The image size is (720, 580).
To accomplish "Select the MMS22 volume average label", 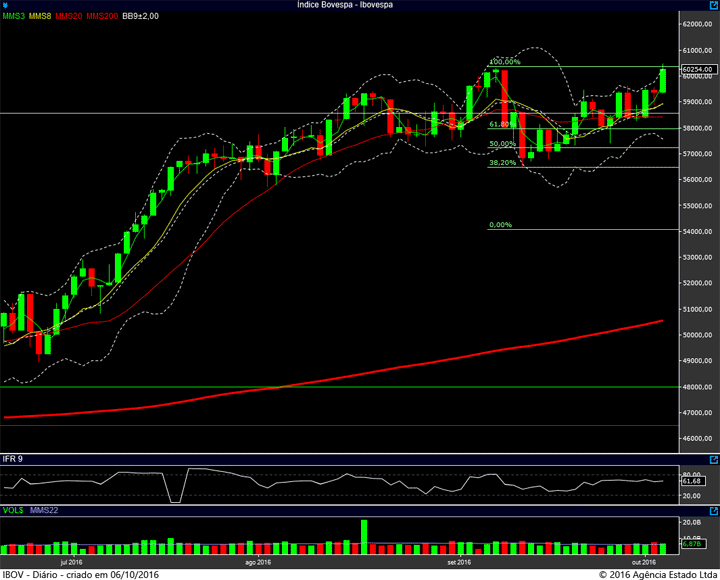I will coord(44,510).
